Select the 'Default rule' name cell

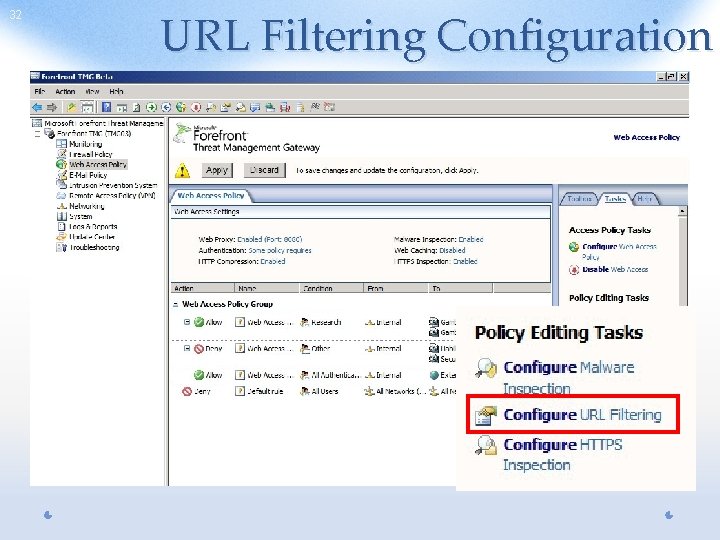point(265,391)
